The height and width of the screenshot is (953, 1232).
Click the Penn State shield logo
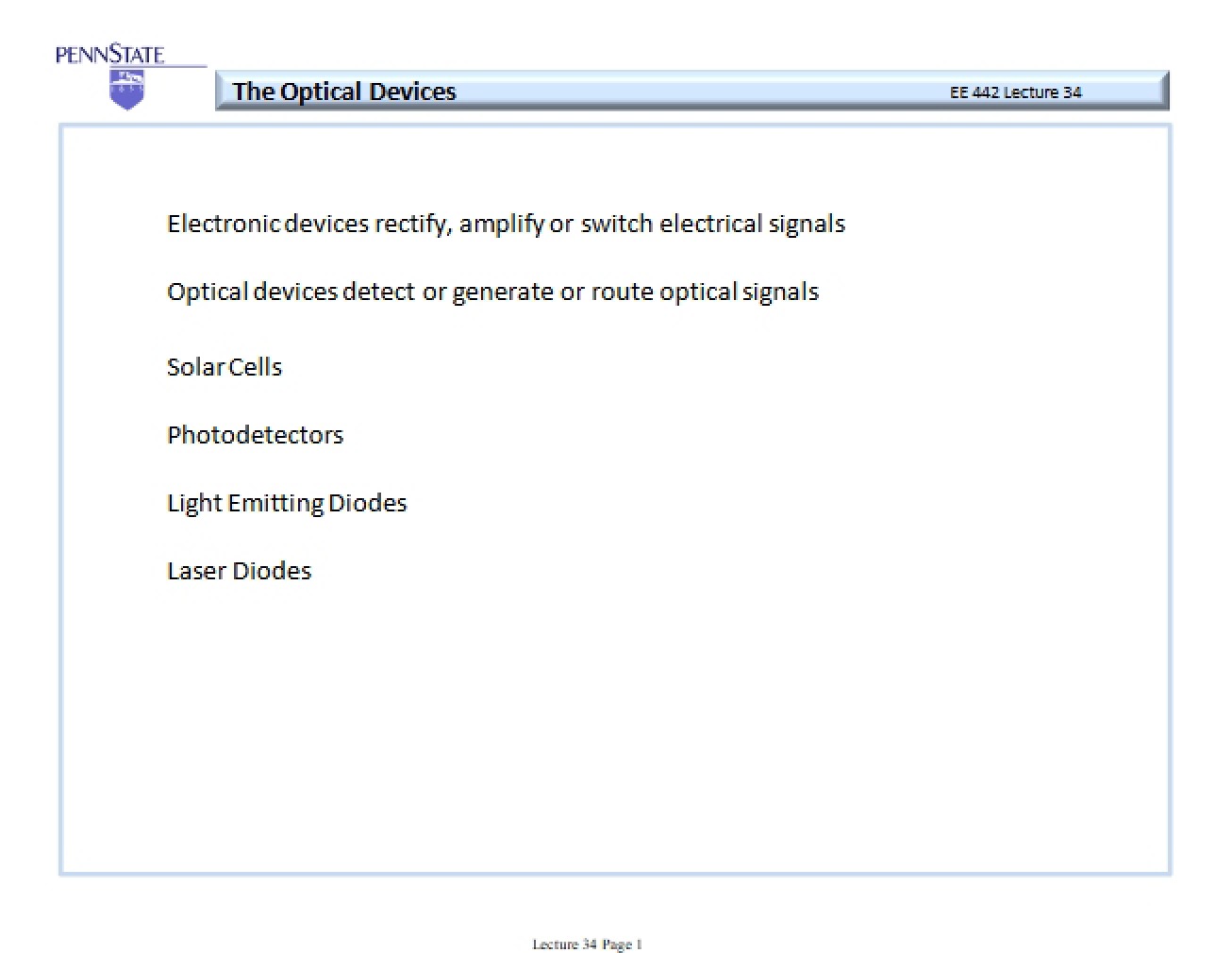127,89
